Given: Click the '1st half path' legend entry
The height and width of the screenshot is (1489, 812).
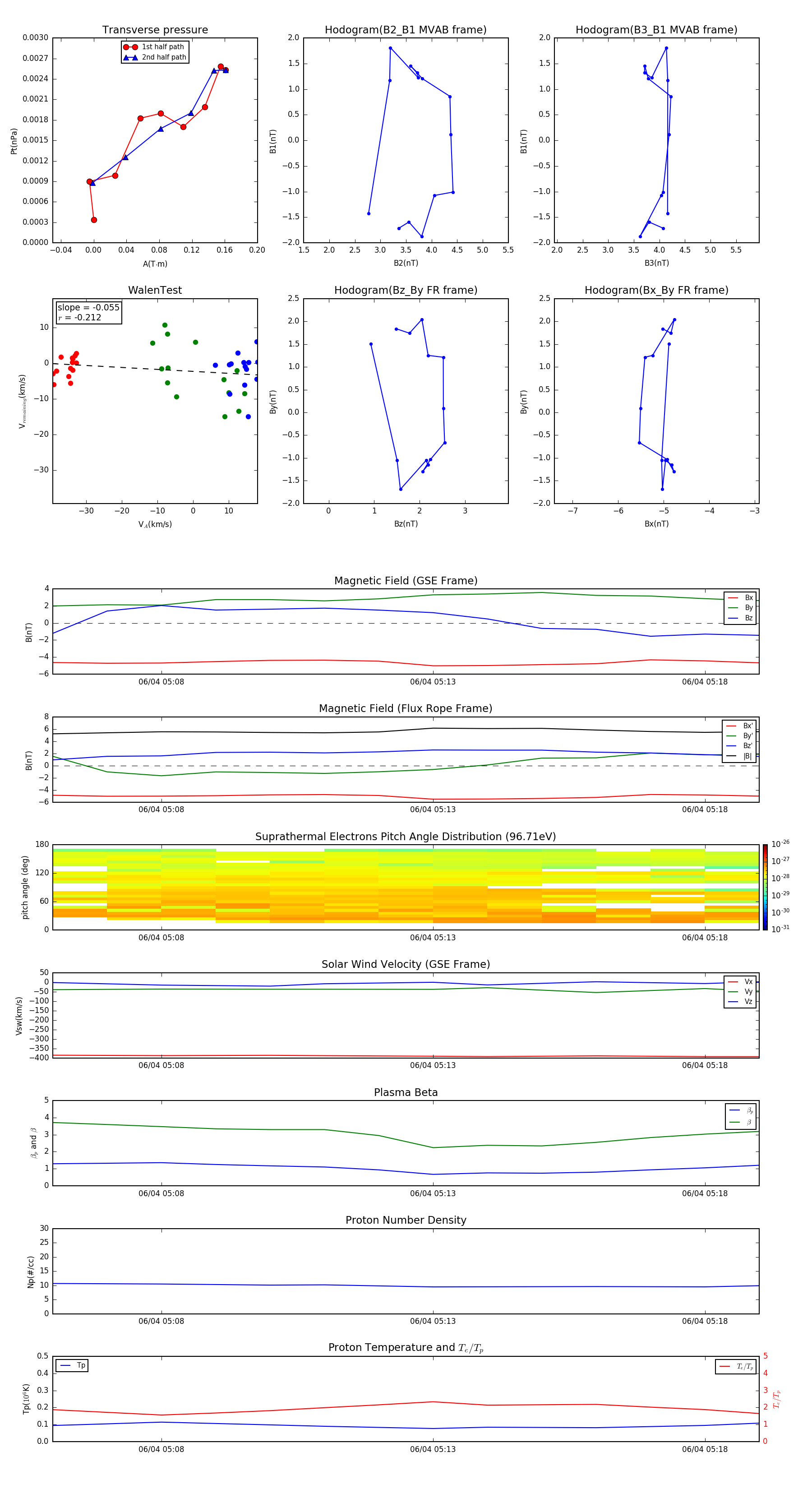Looking at the screenshot, I should click(x=154, y=47).
